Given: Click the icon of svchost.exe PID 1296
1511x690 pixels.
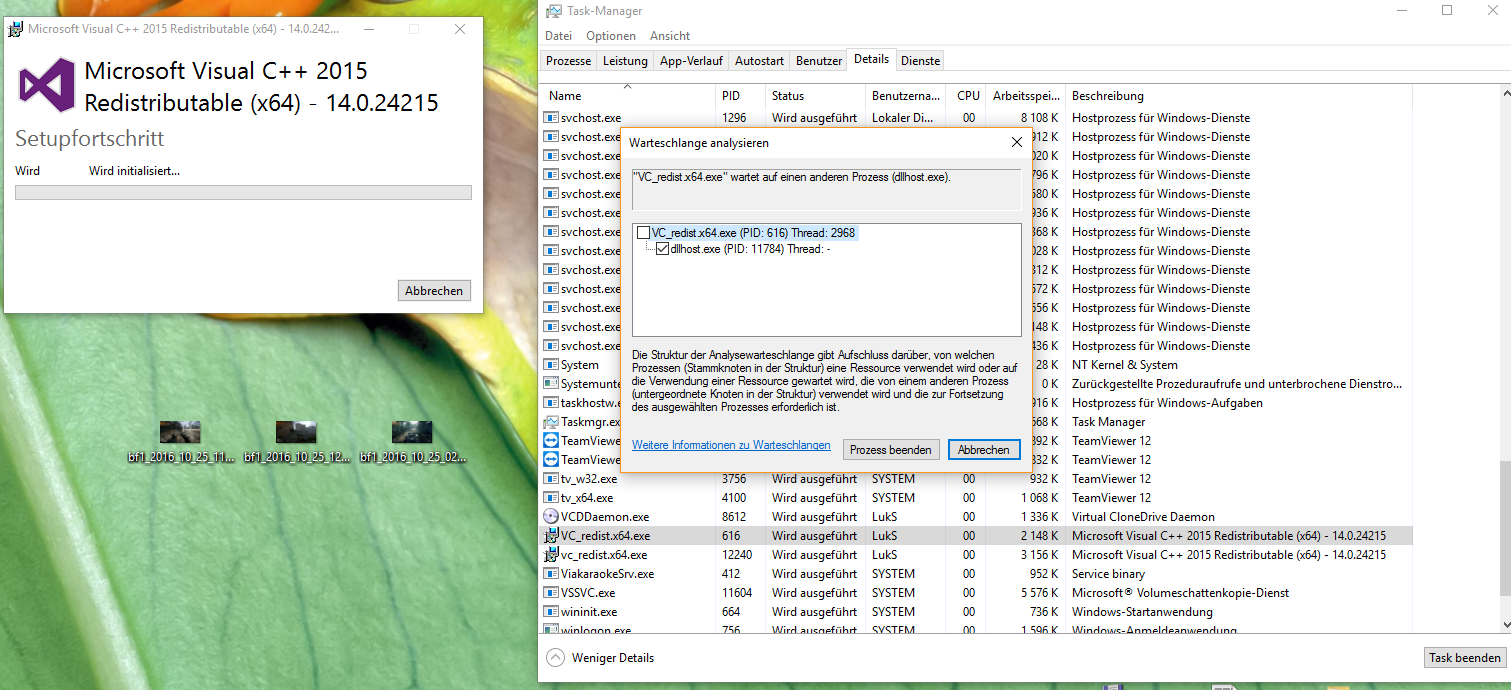Looking at the screenshot, I should coord(551,118).
